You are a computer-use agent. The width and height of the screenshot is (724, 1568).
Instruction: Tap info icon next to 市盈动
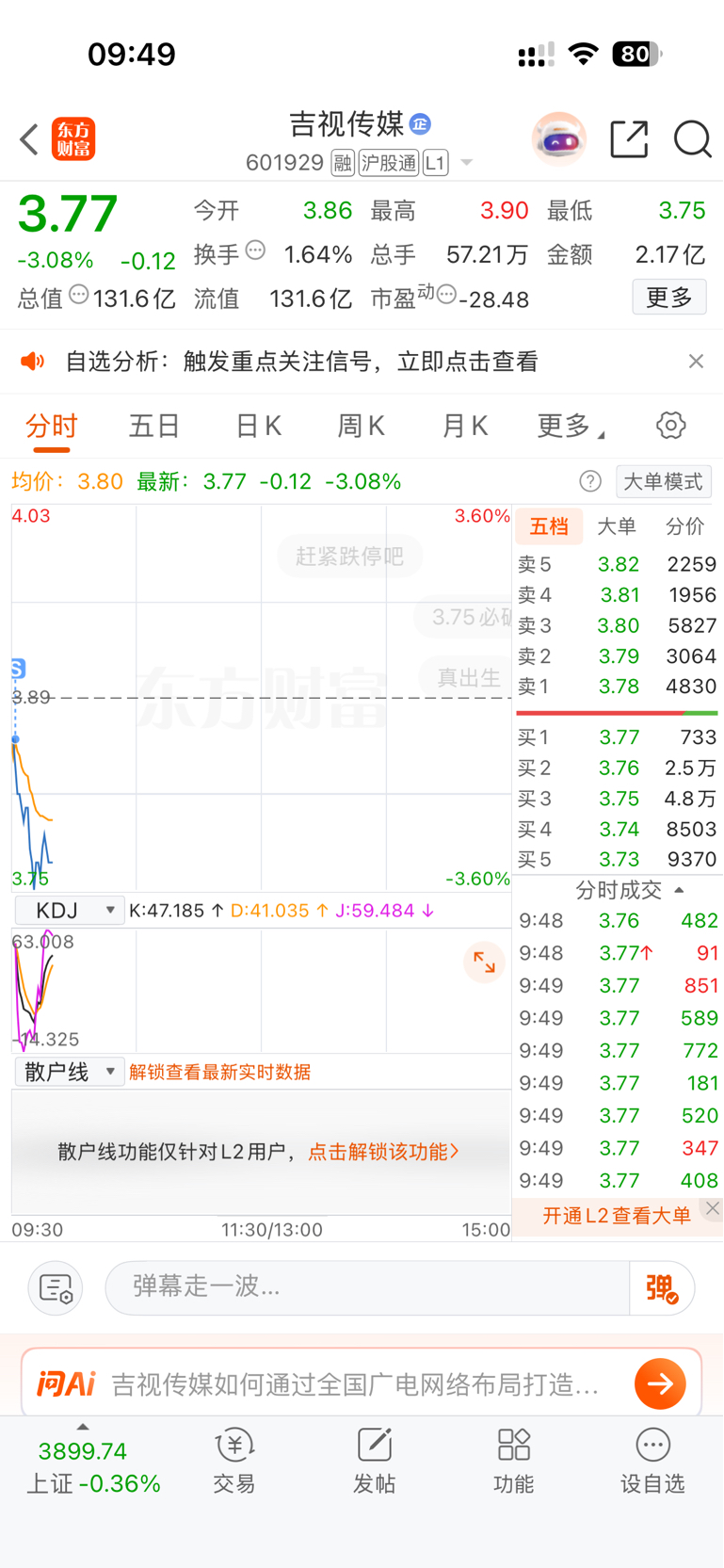click(x=447, y=294)
